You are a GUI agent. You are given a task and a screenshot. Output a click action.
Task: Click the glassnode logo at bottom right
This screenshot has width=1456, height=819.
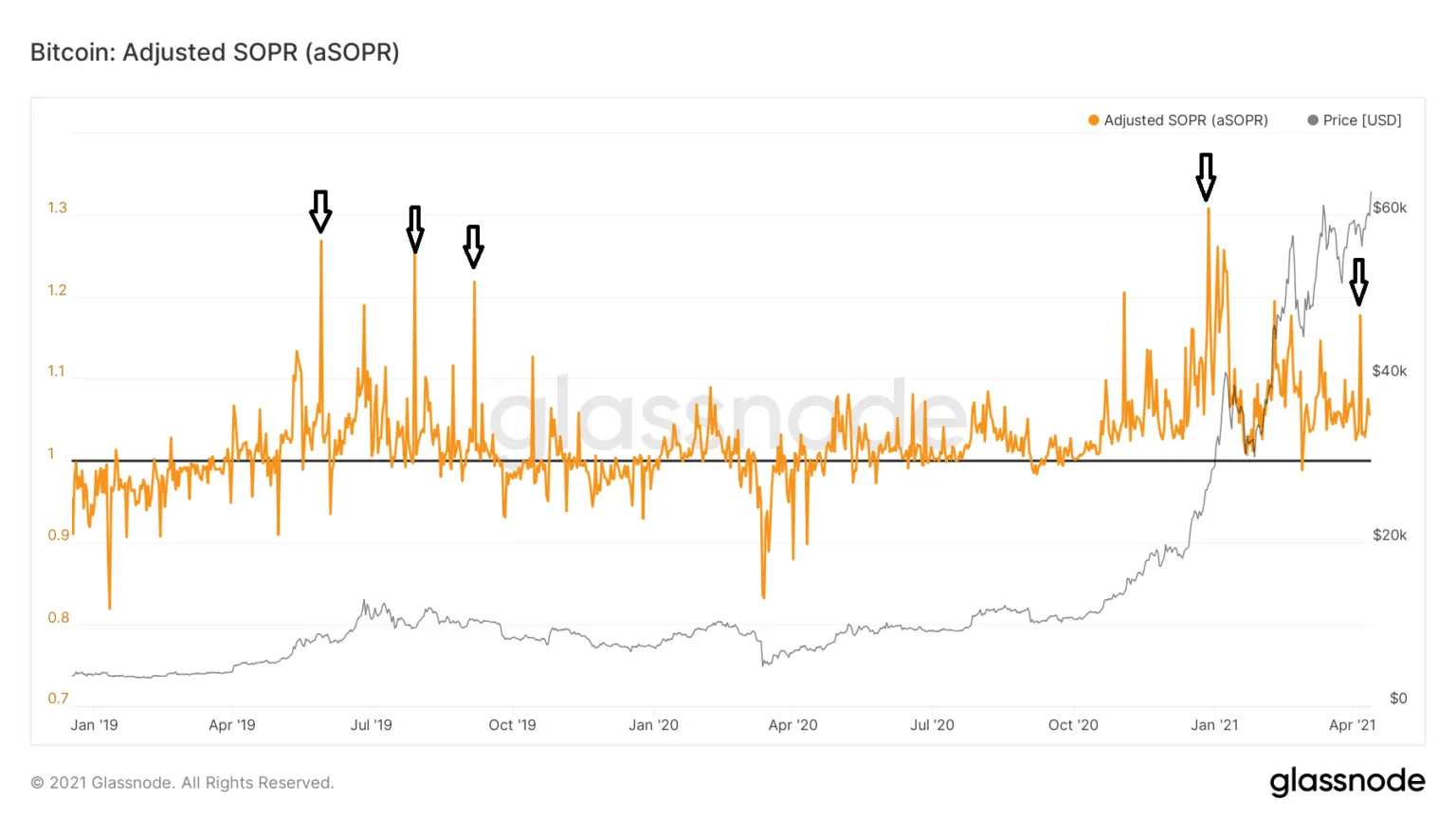click(x=1347, y=782)
